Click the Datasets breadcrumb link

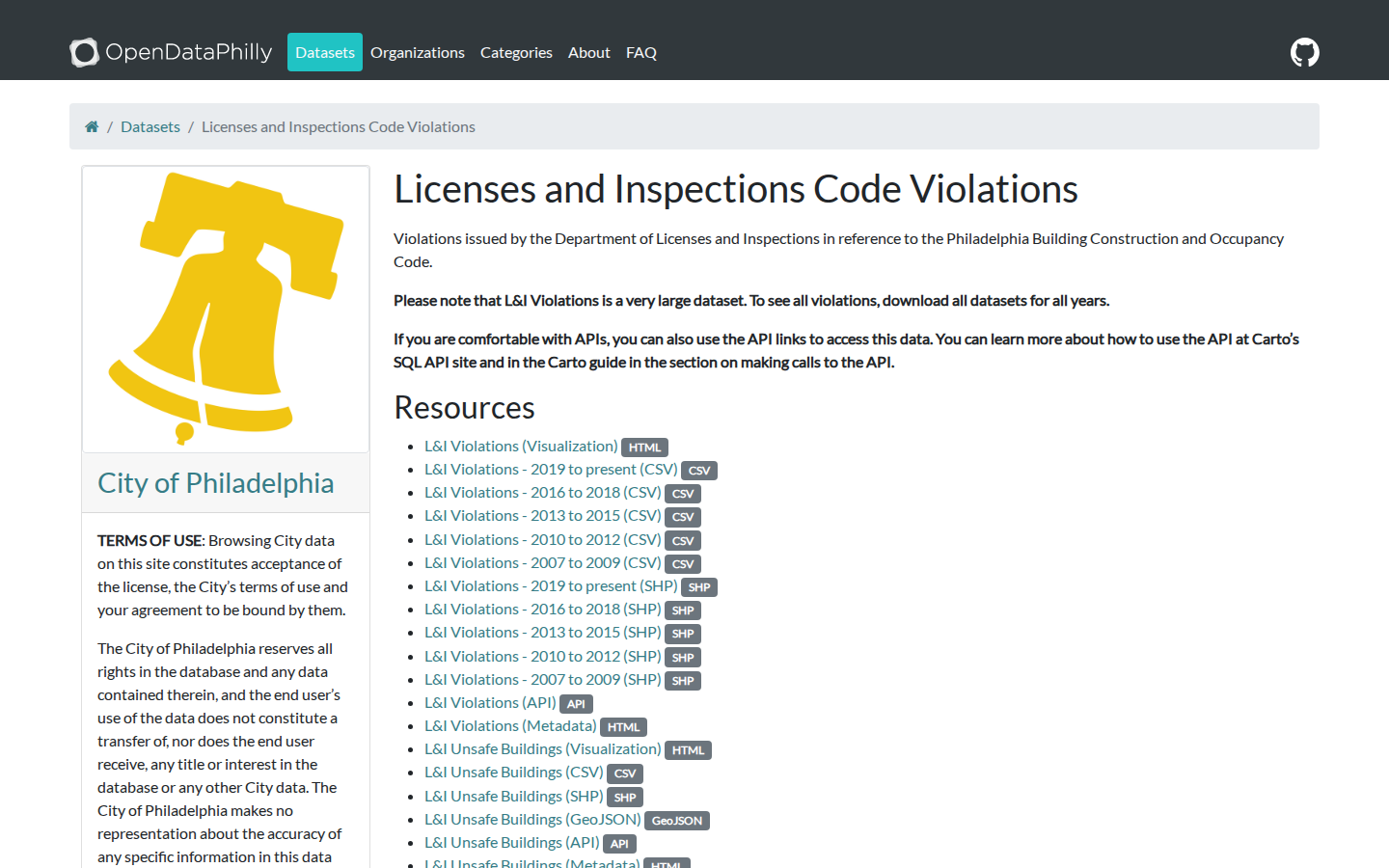point(150,126)
